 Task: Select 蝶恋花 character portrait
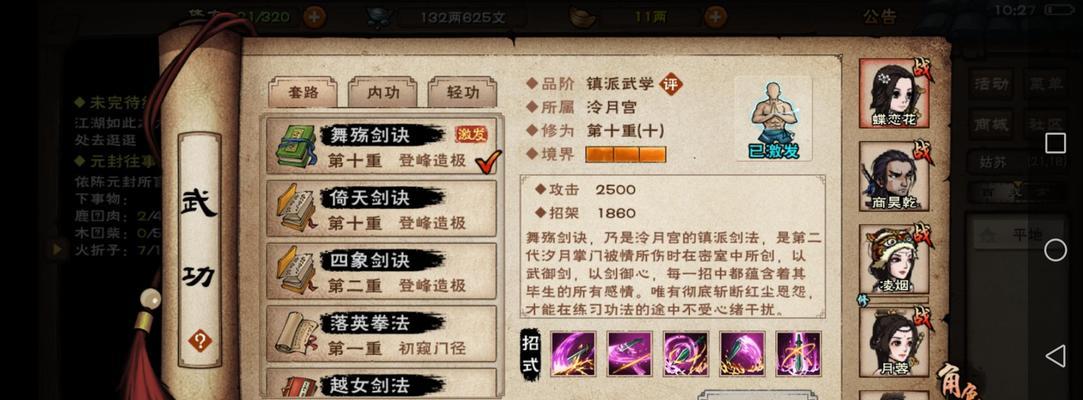click(894, 93)
